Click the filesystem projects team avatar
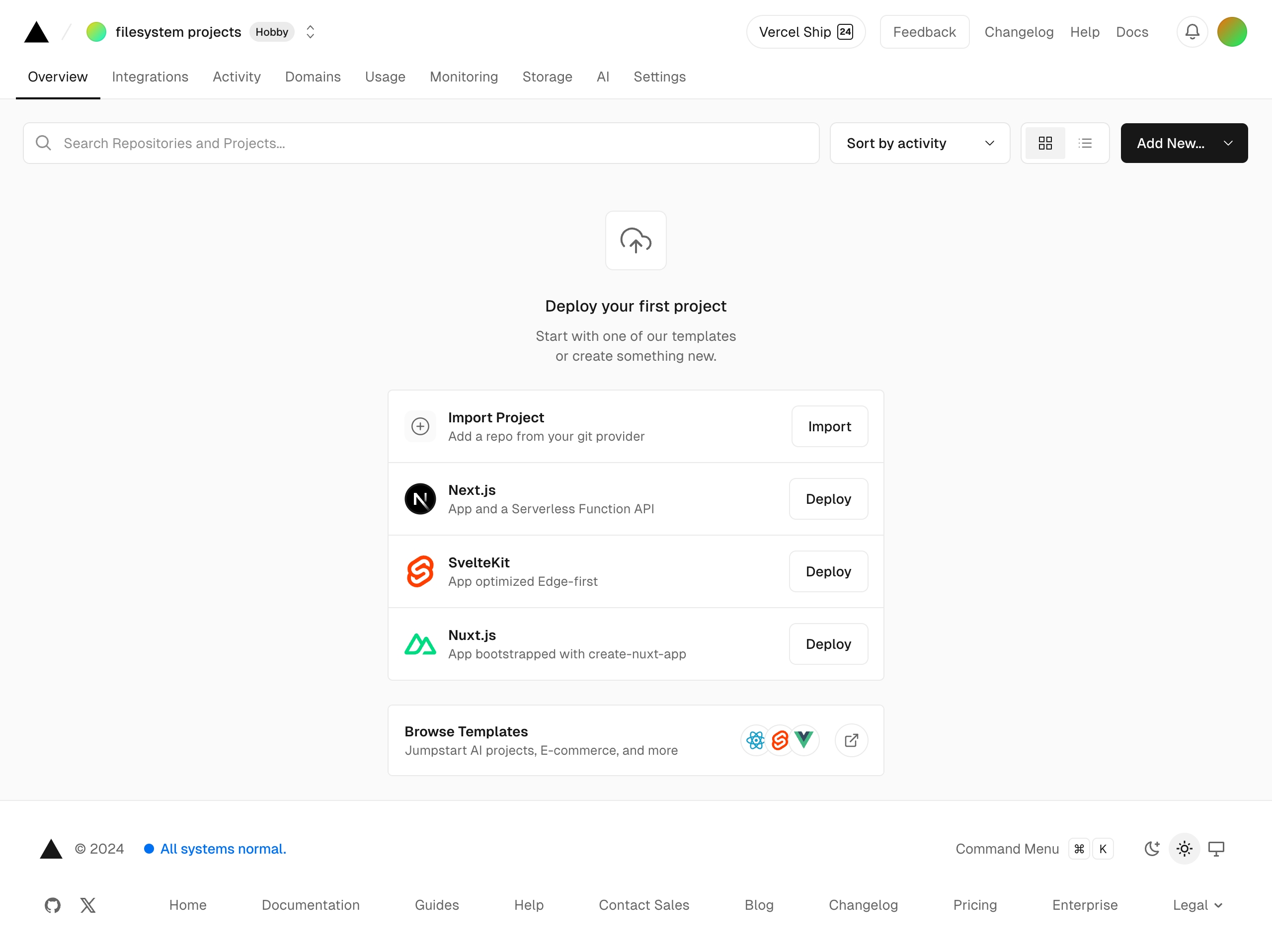Screen dimensions: 1272x952 click(96, 32)
